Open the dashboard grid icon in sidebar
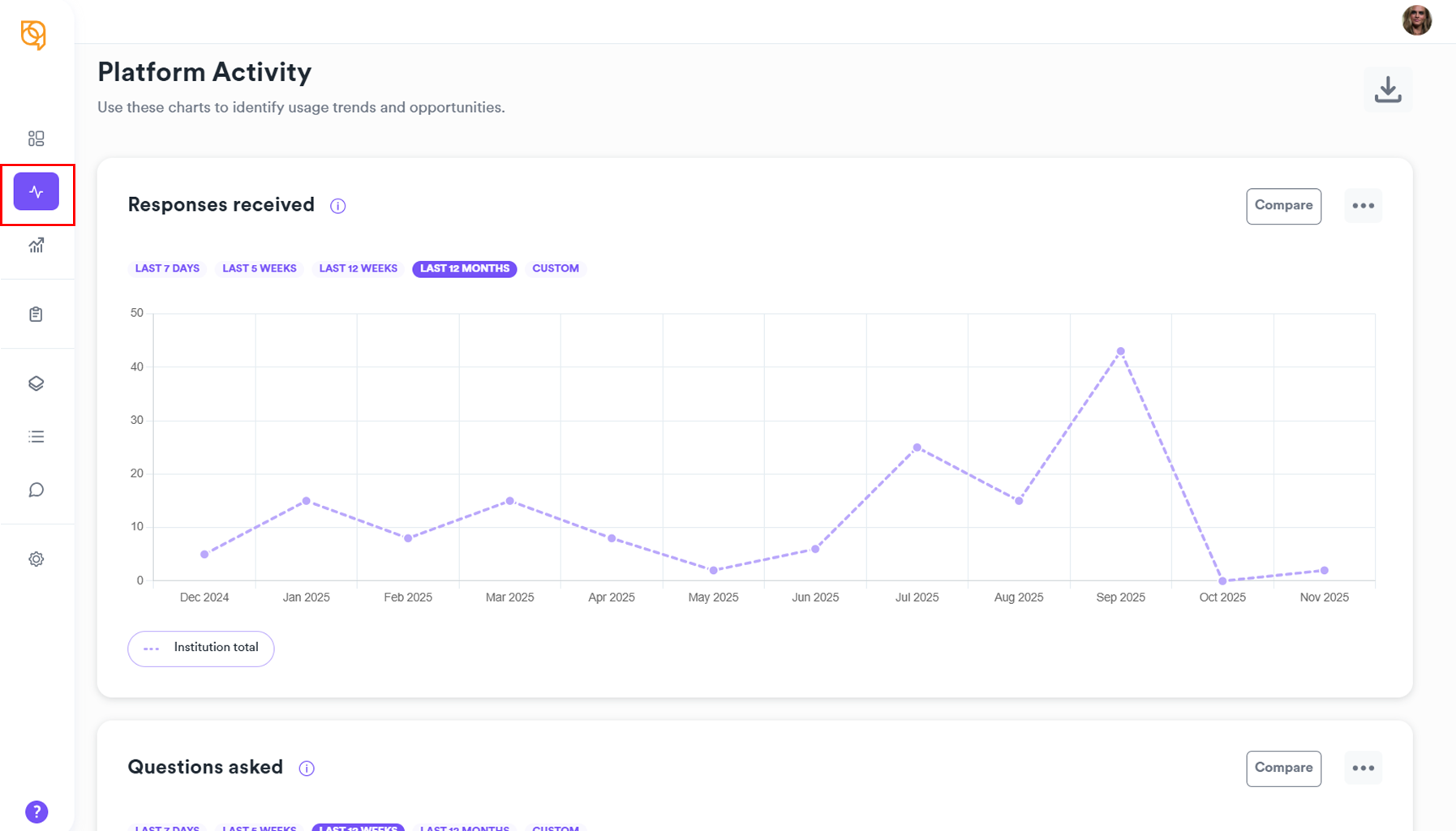The width and height of the screenshot is (1456, 831). [x=36, y=139]
